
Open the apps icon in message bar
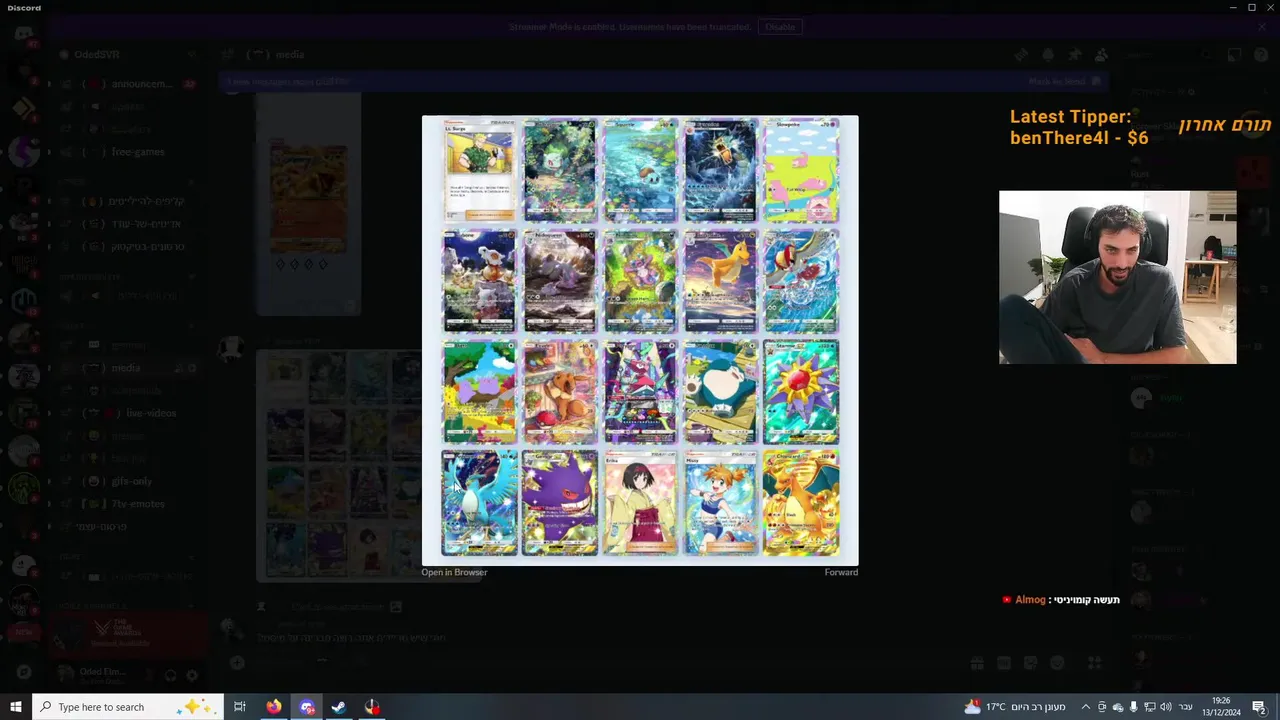[1094, 663]
